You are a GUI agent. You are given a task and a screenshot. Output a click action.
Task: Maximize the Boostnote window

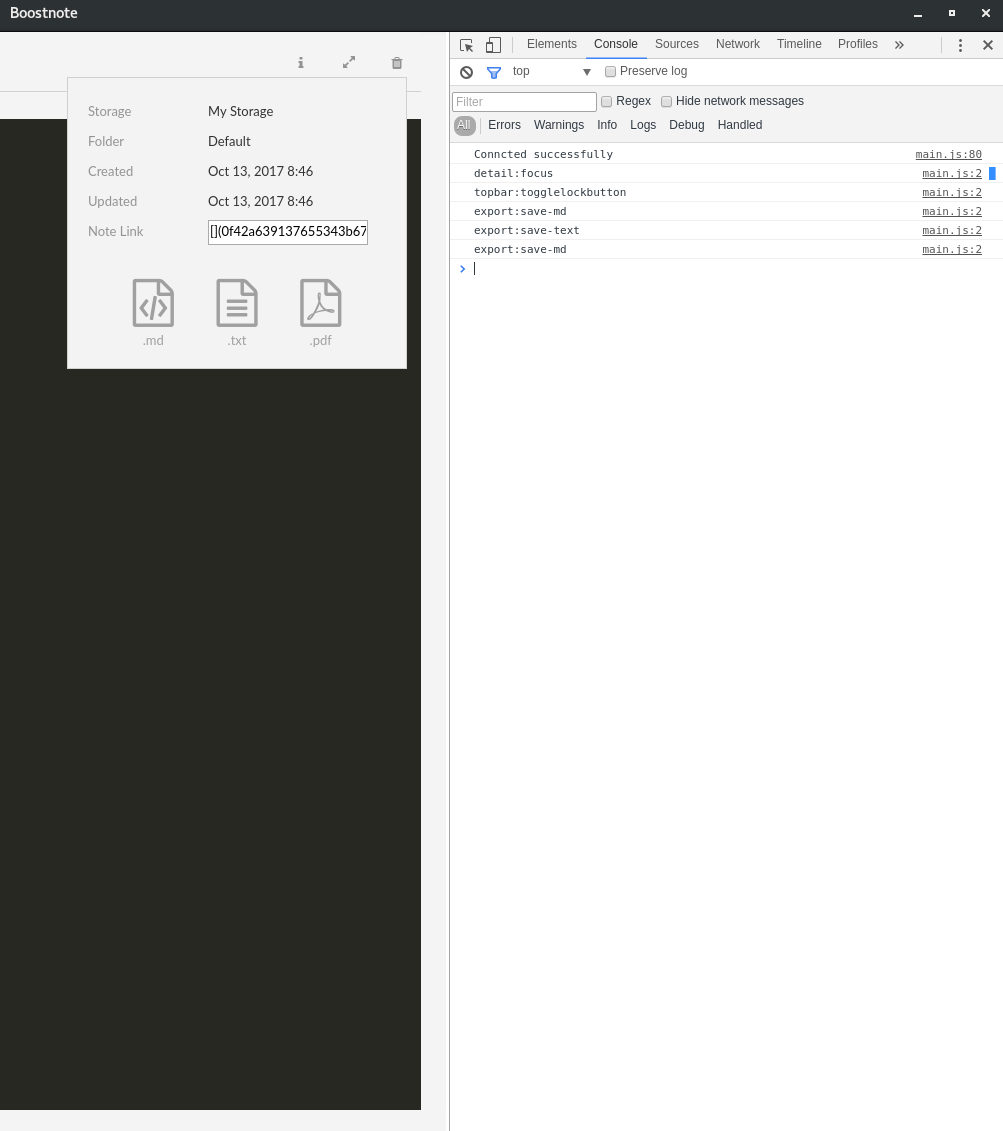pyautogui.click(x=952, y=13)
